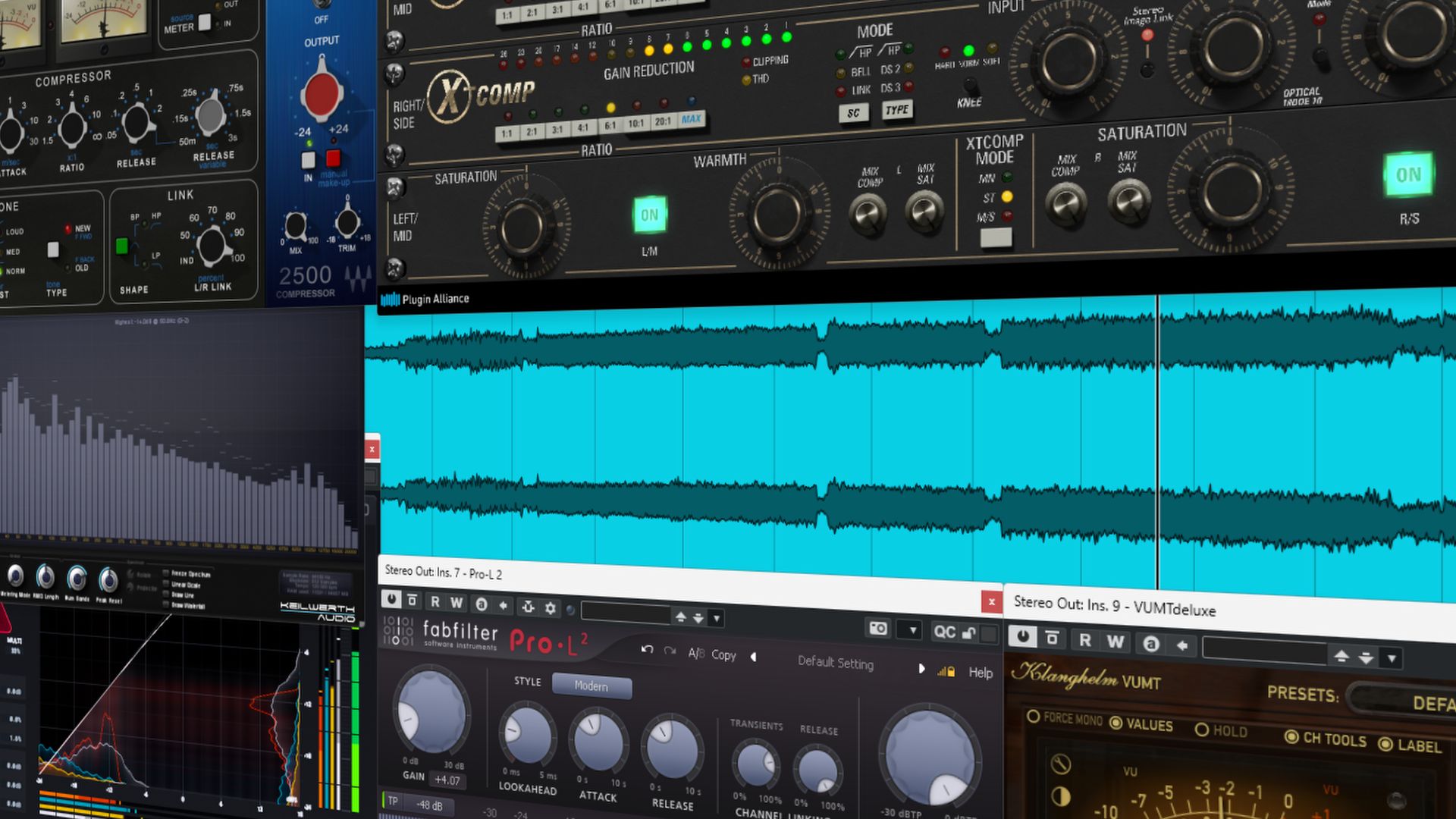Click the wrench icon on Klanghelm VUMT
This screenshot has height=819, width=1456.
[1061, 764]
